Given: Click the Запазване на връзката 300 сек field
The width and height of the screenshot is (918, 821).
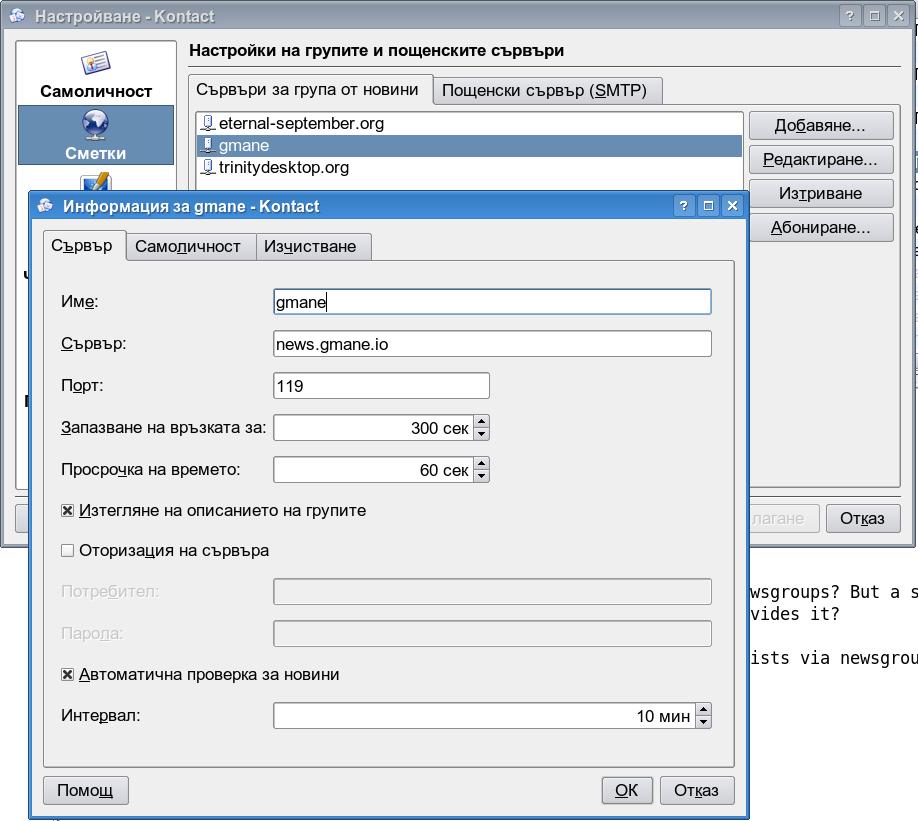Looking at the screenshot, I should click(x=374, y=428).
